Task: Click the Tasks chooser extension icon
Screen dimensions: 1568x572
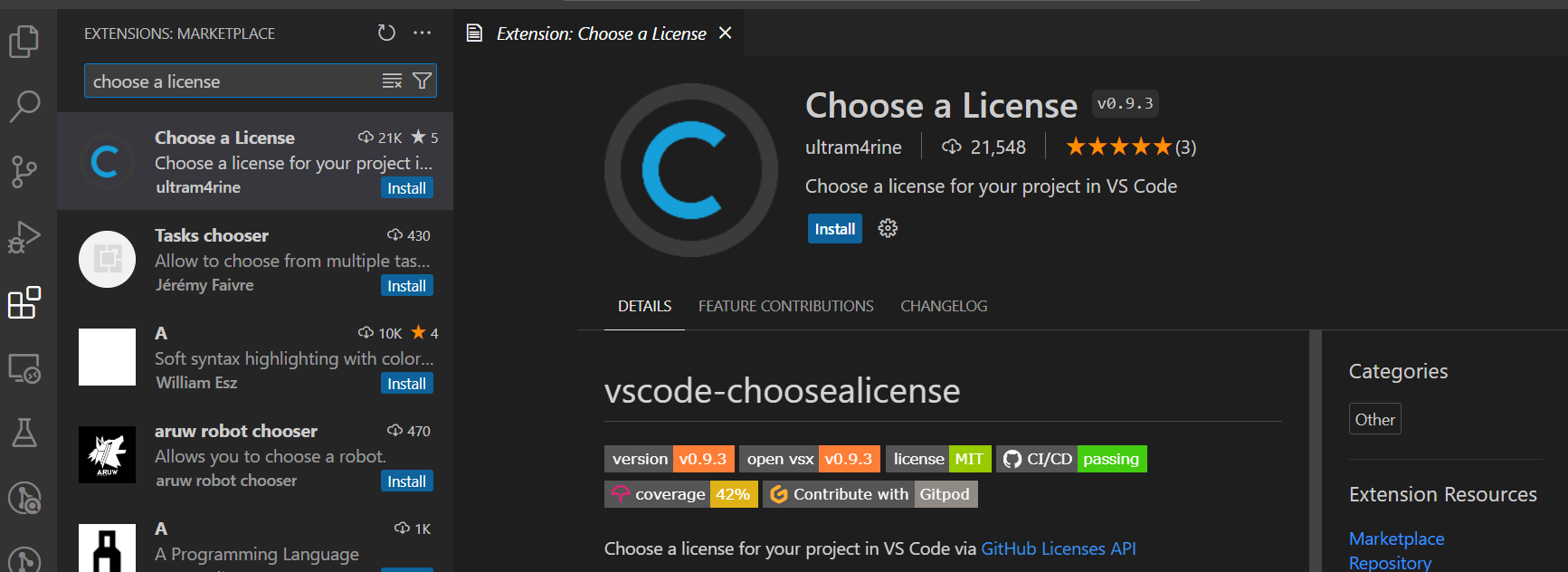Action: point(107,259)
